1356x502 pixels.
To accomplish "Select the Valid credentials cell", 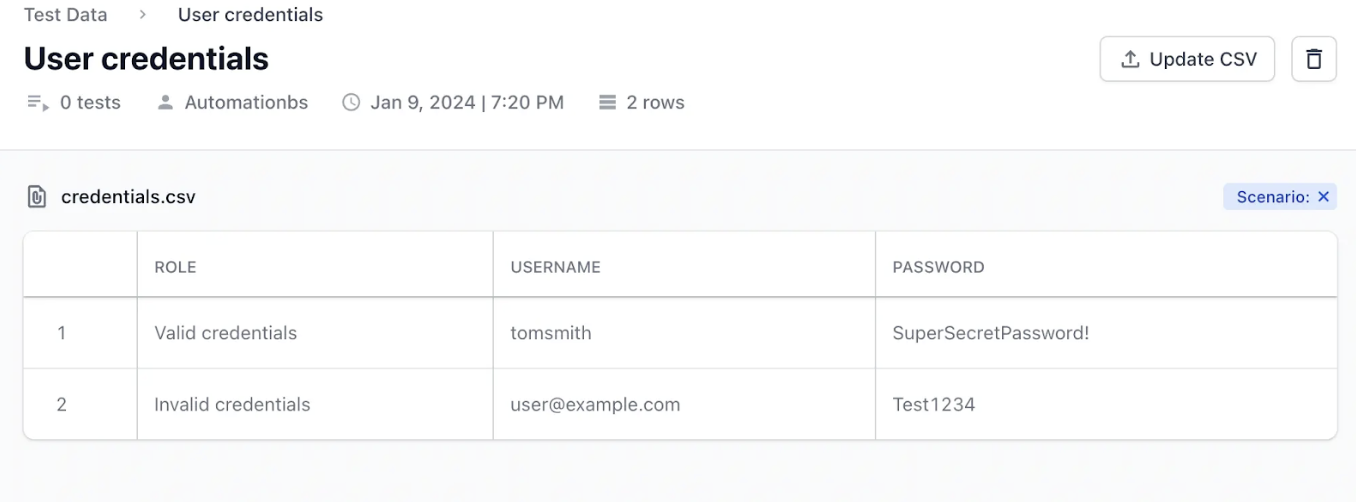I will tap(225, 333).
